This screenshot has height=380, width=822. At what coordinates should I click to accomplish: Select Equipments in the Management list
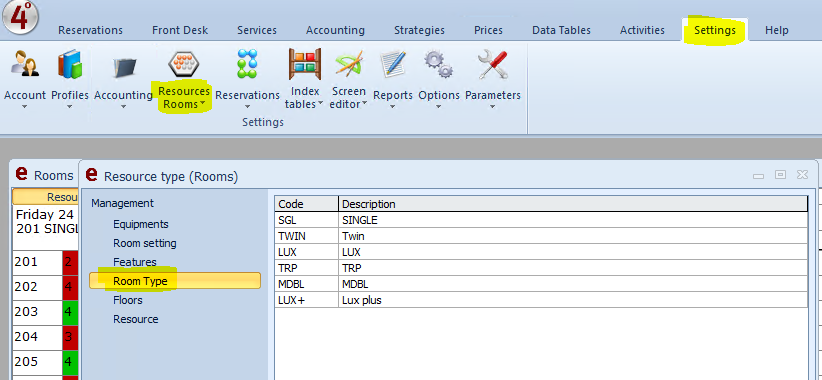[140, 224]
